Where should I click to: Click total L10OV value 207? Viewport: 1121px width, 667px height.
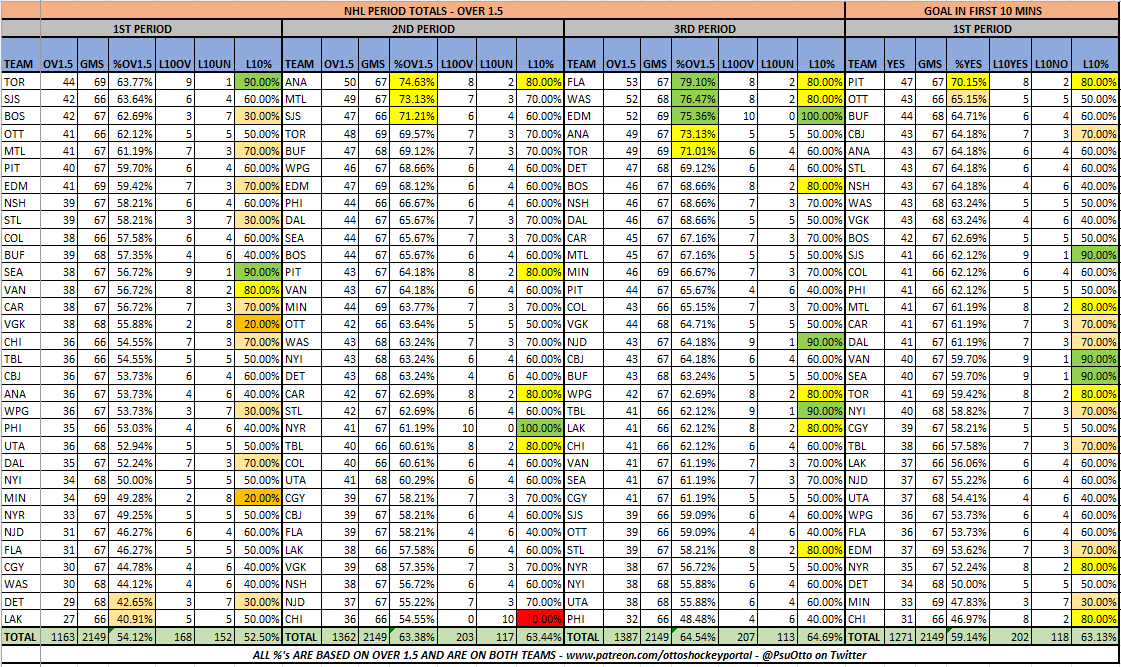click(738, 636)
